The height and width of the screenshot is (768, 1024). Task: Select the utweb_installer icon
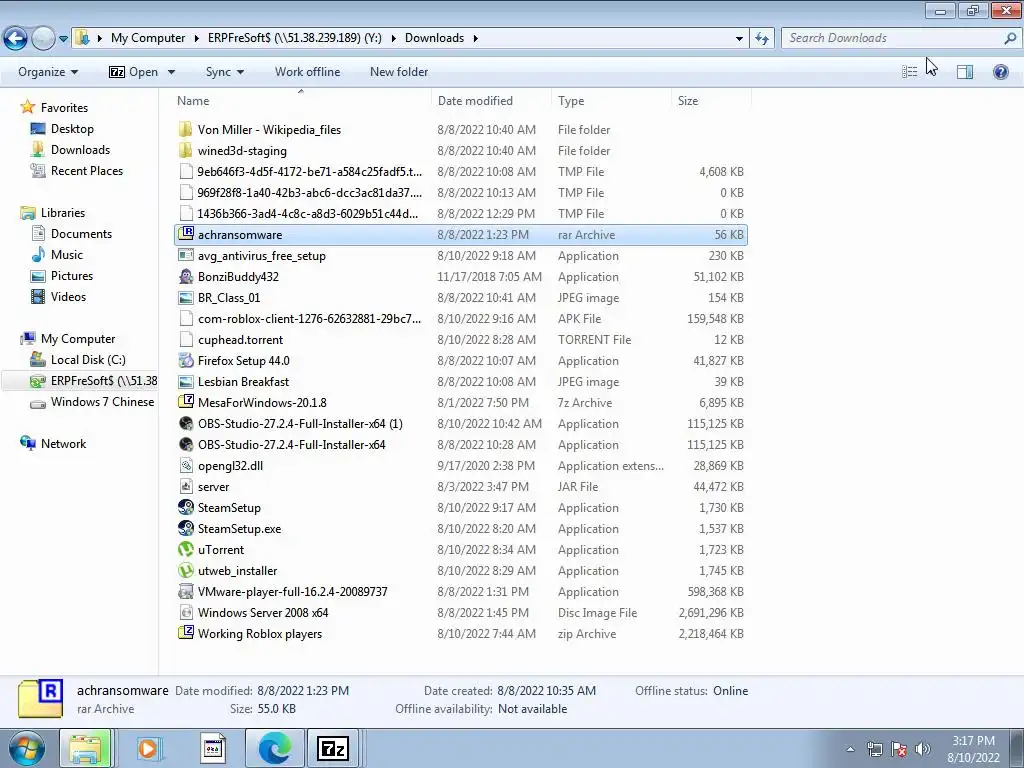pyautogui.click(x=186, y=570)
